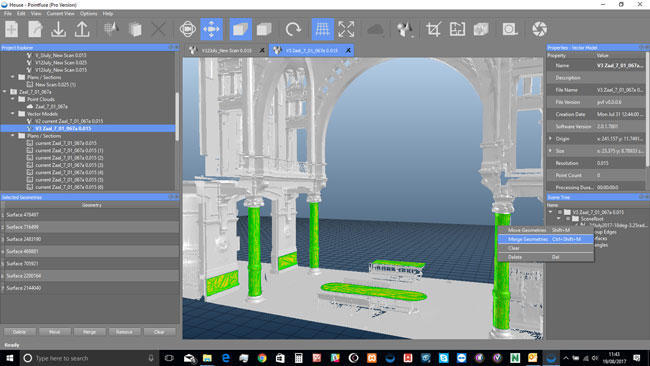Open the Options menu
The image size is (650, 366).
click(x=88, y=13)
